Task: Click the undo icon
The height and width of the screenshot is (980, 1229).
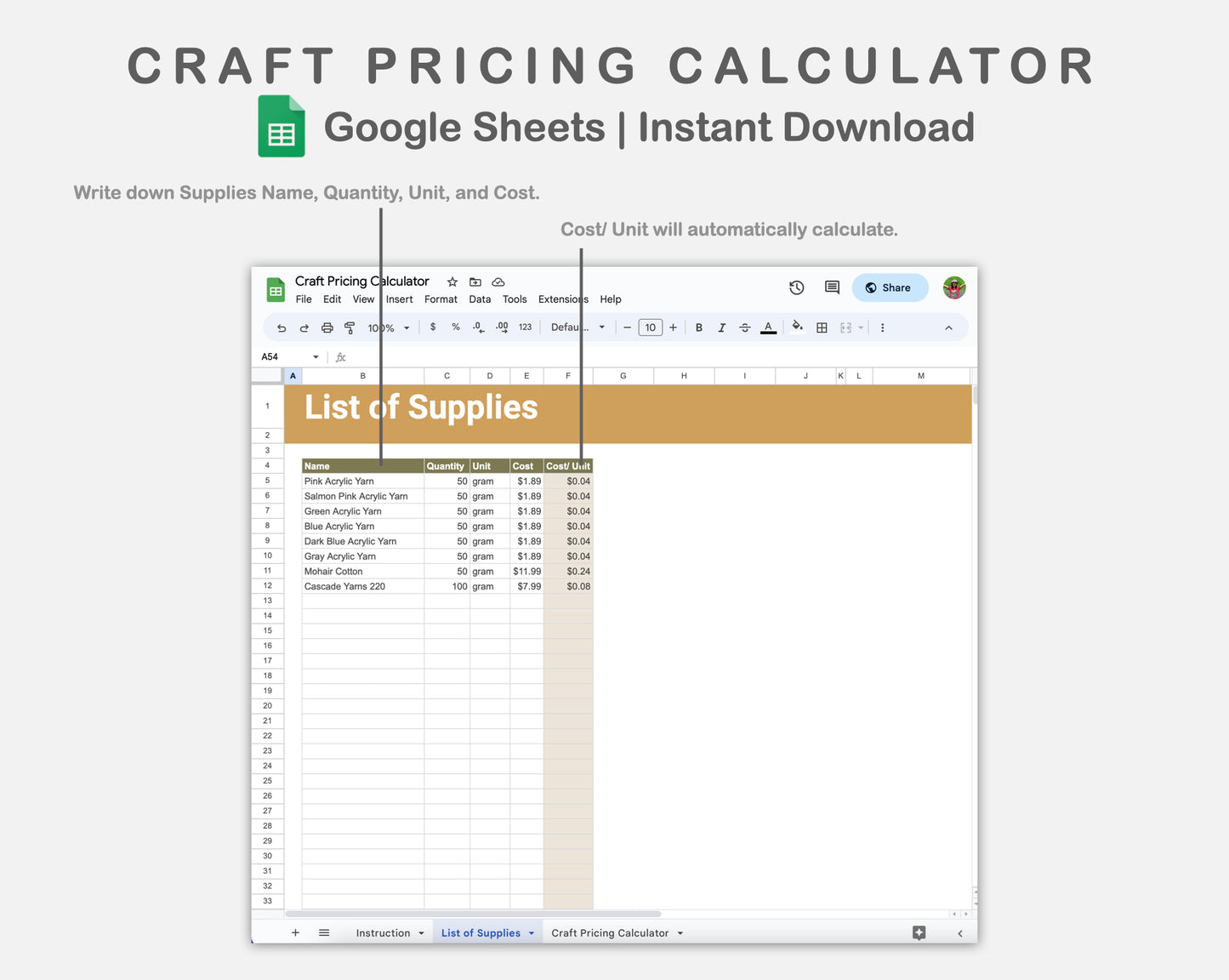Action: [281, 327]
